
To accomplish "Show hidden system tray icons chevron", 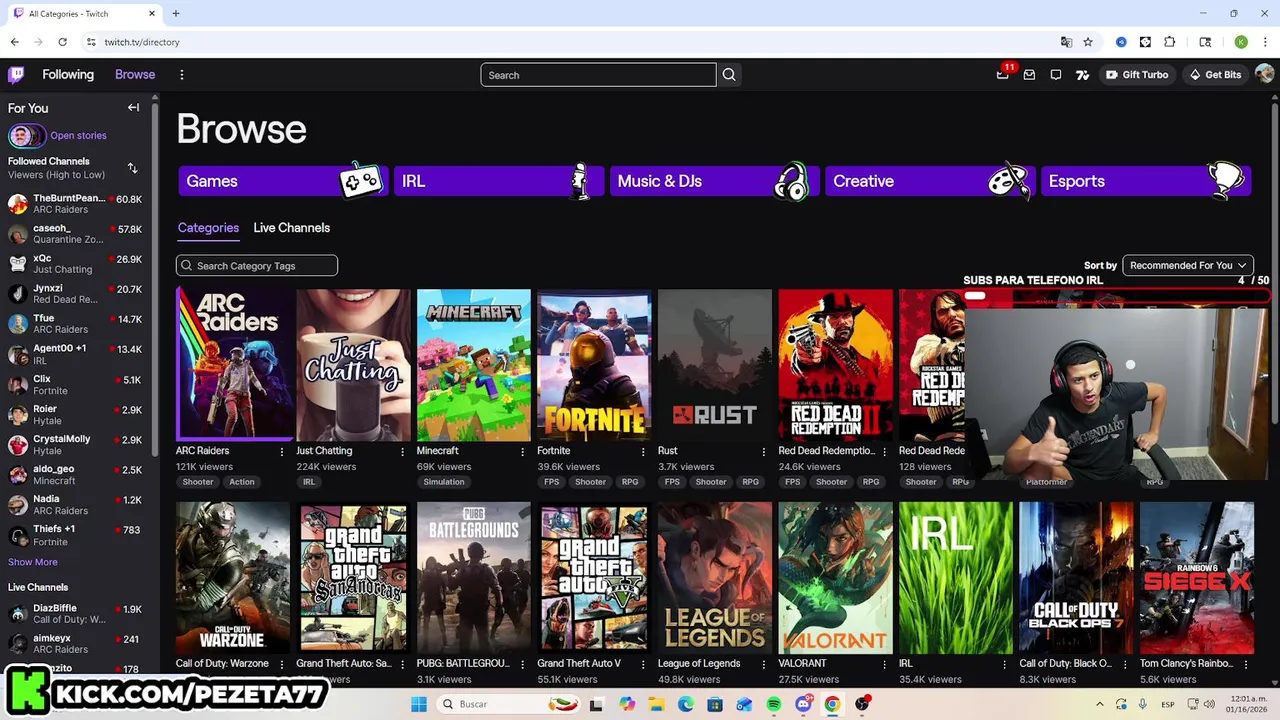I will point(1099,704).
